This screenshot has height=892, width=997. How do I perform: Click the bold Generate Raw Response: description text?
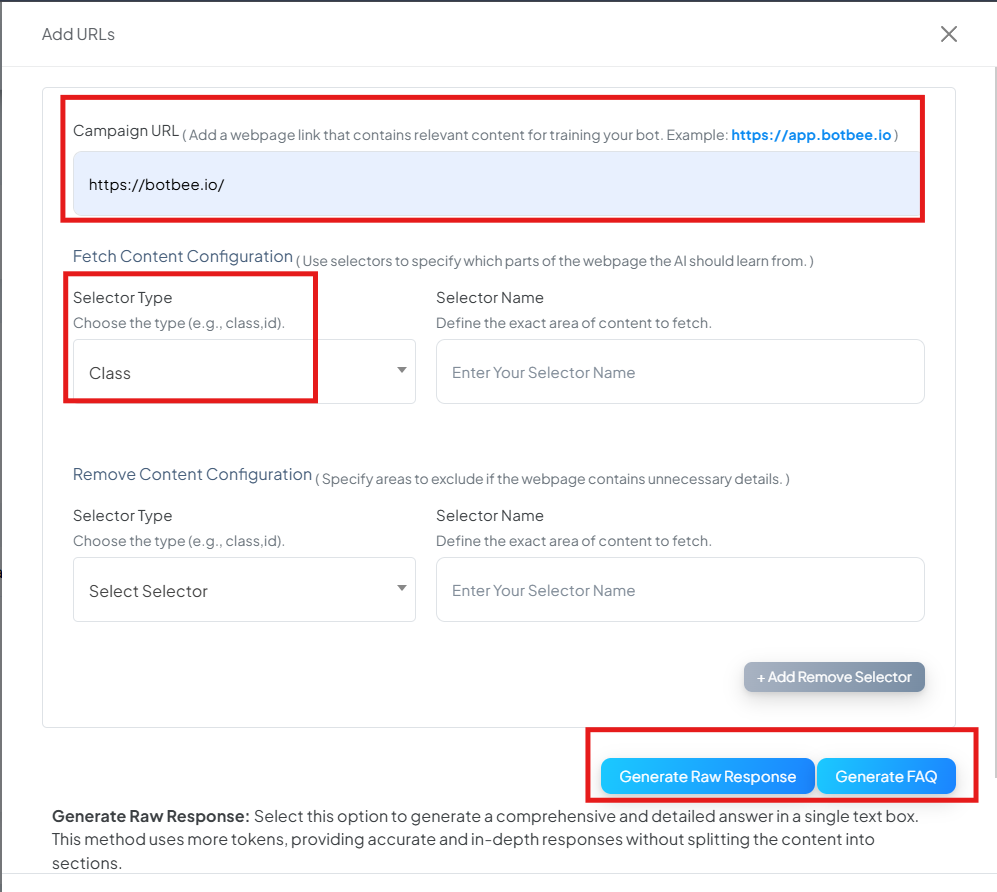[151, 816]
